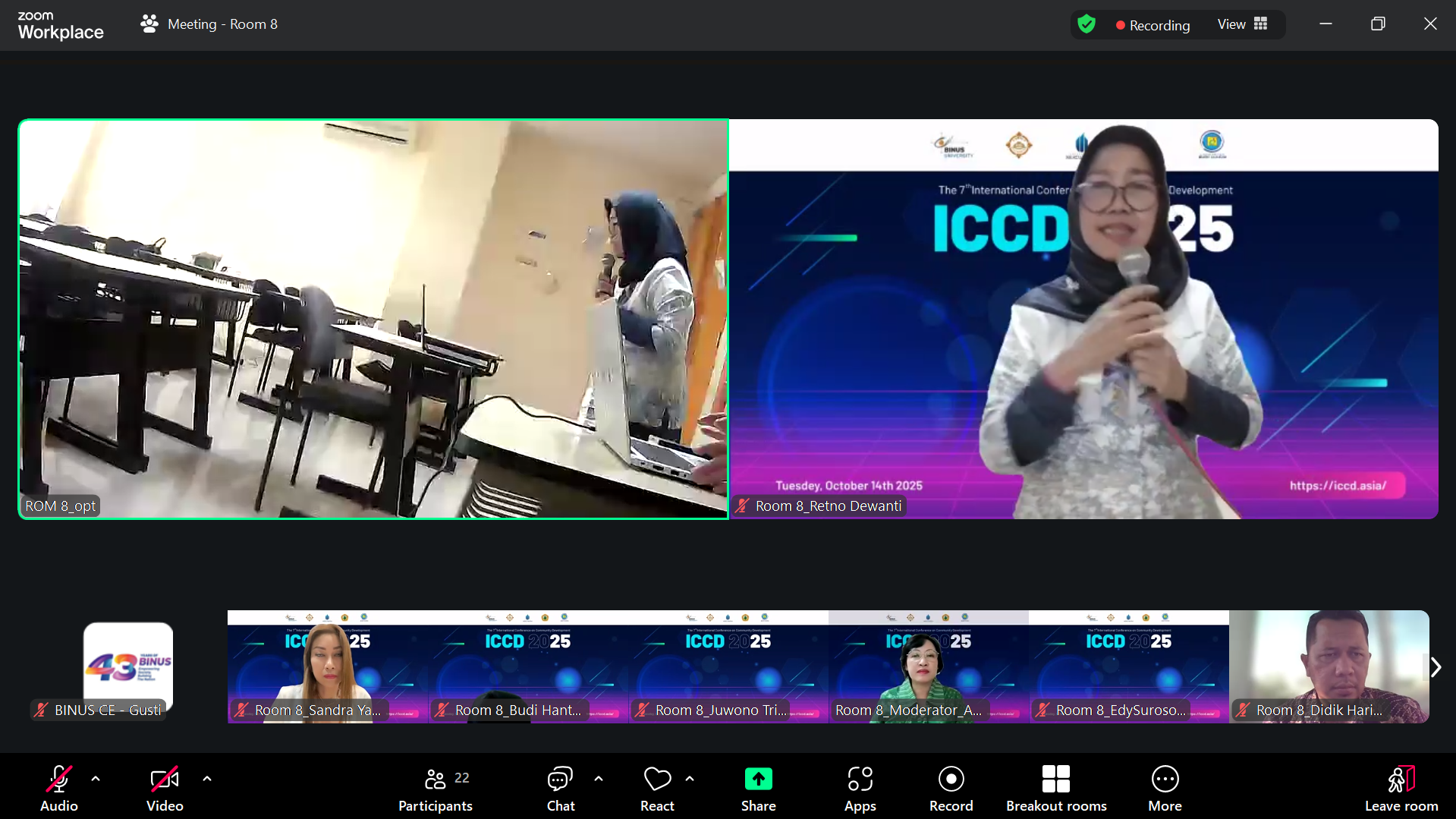Expand the audio settings arrow

96,778
